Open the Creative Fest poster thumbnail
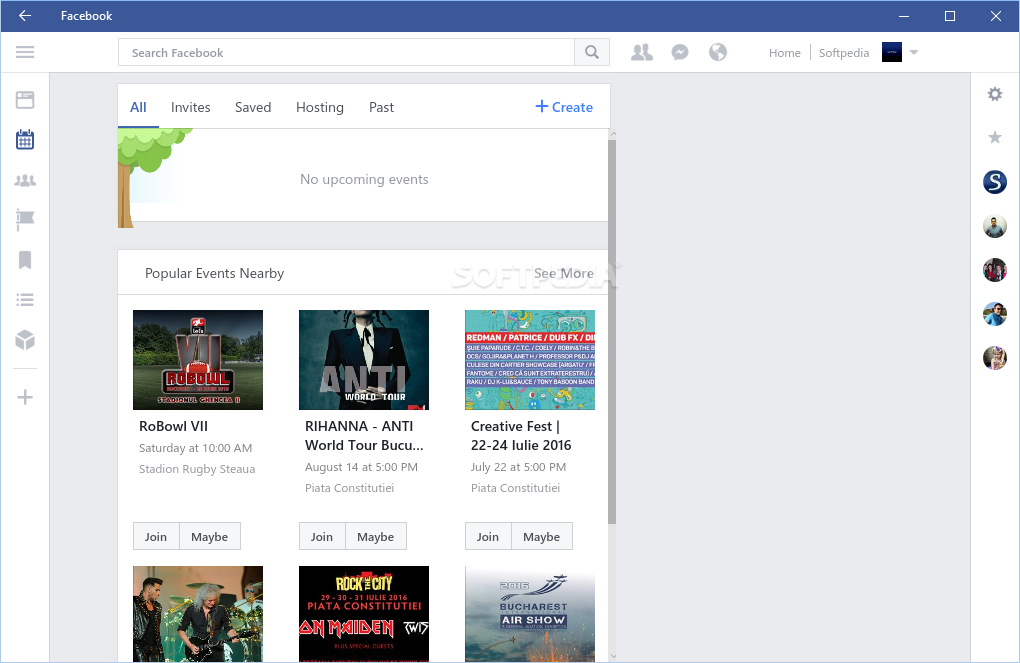This screenshot has width=1020, height=663. click(530, 360)
